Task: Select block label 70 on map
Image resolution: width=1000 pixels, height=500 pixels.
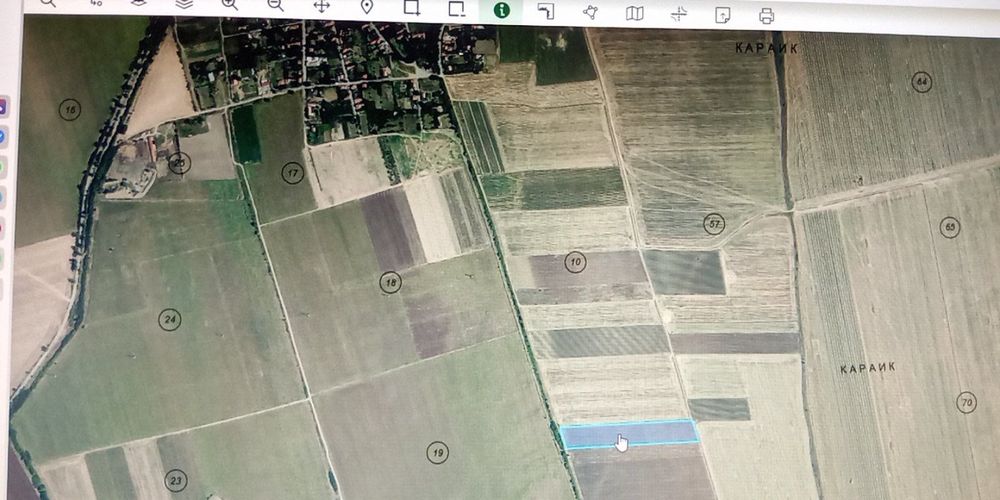Action: tap(967, 402)
